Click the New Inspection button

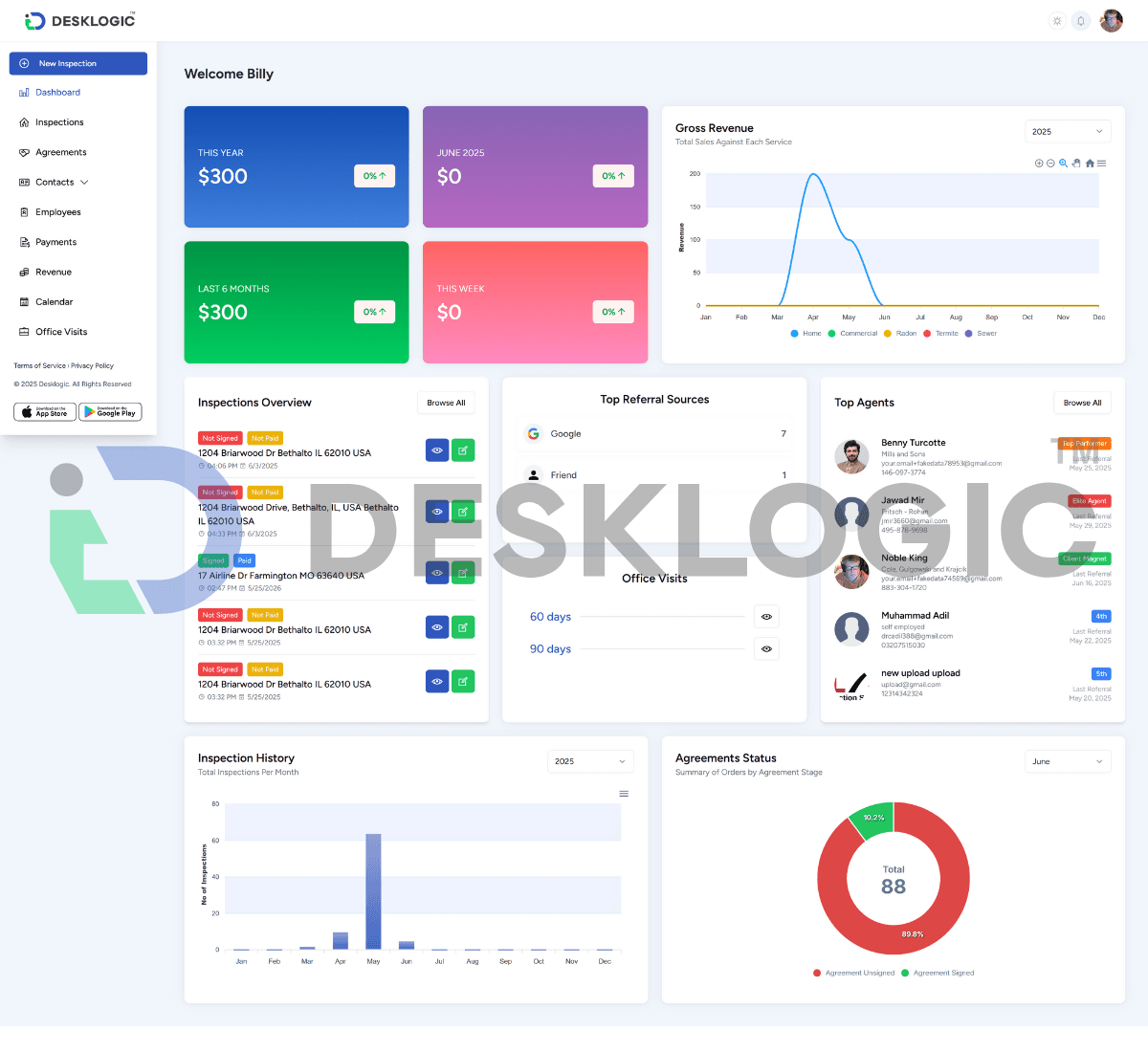[x=78, y=63]
